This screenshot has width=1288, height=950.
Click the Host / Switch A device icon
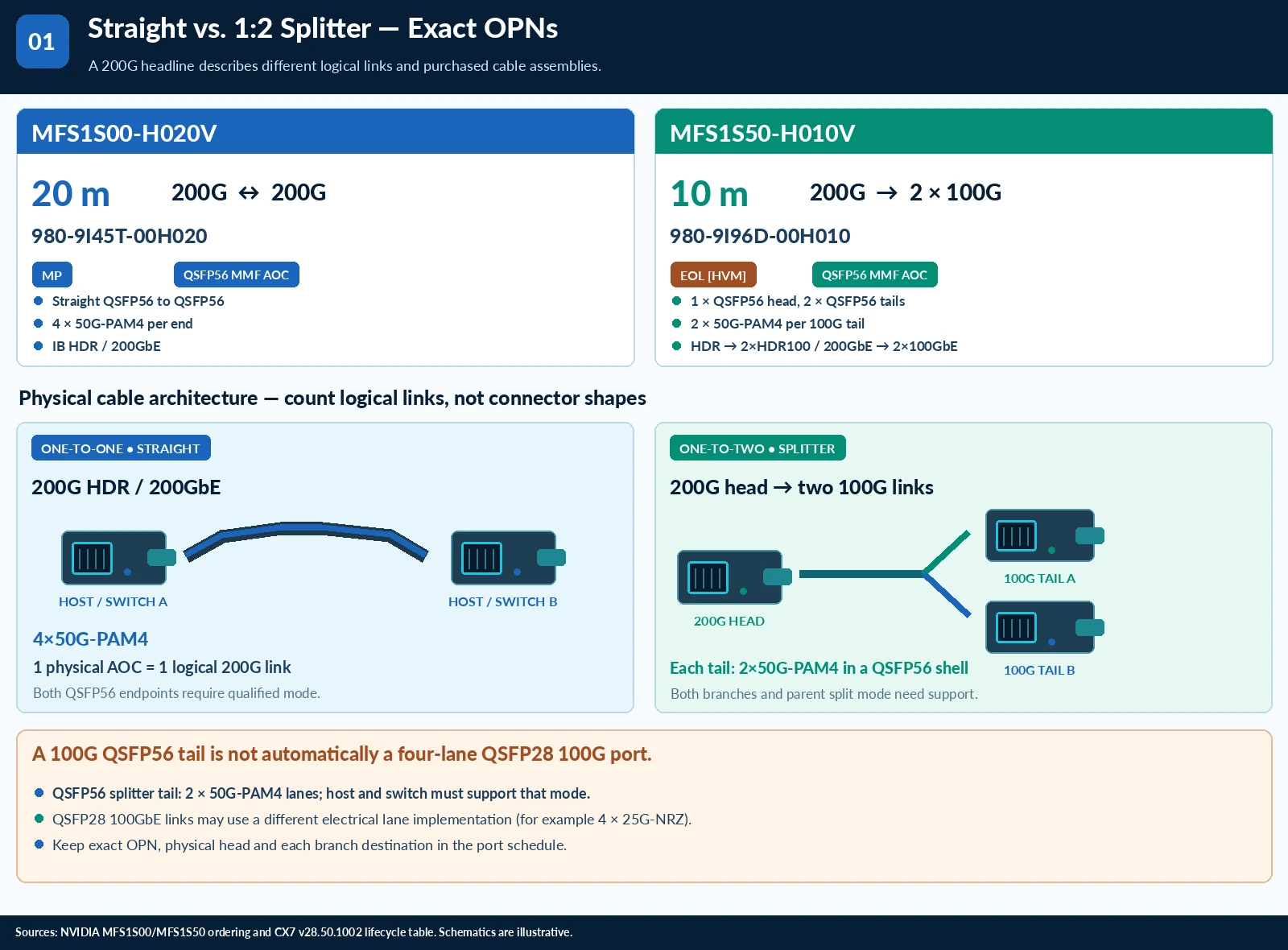coord(118,557)
